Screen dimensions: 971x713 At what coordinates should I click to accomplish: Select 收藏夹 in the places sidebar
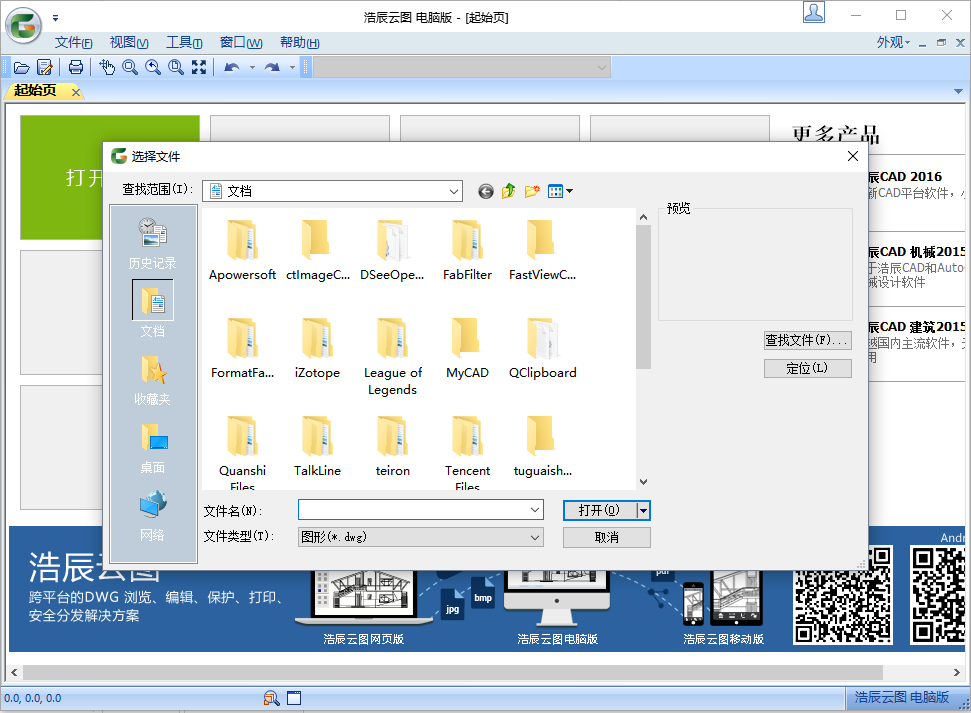(152, 380)
